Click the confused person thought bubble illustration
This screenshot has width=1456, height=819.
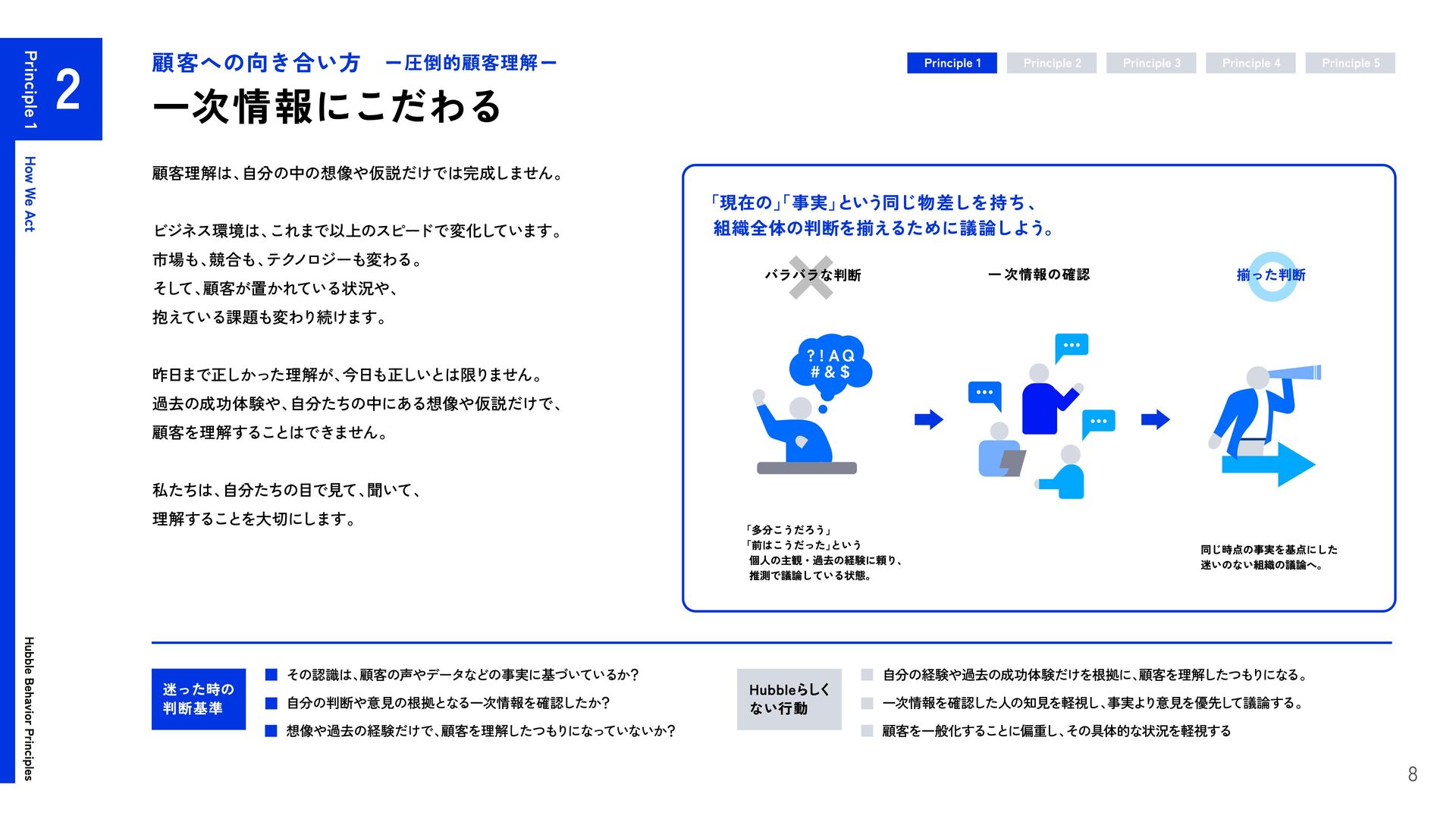[x=811, y=403]
